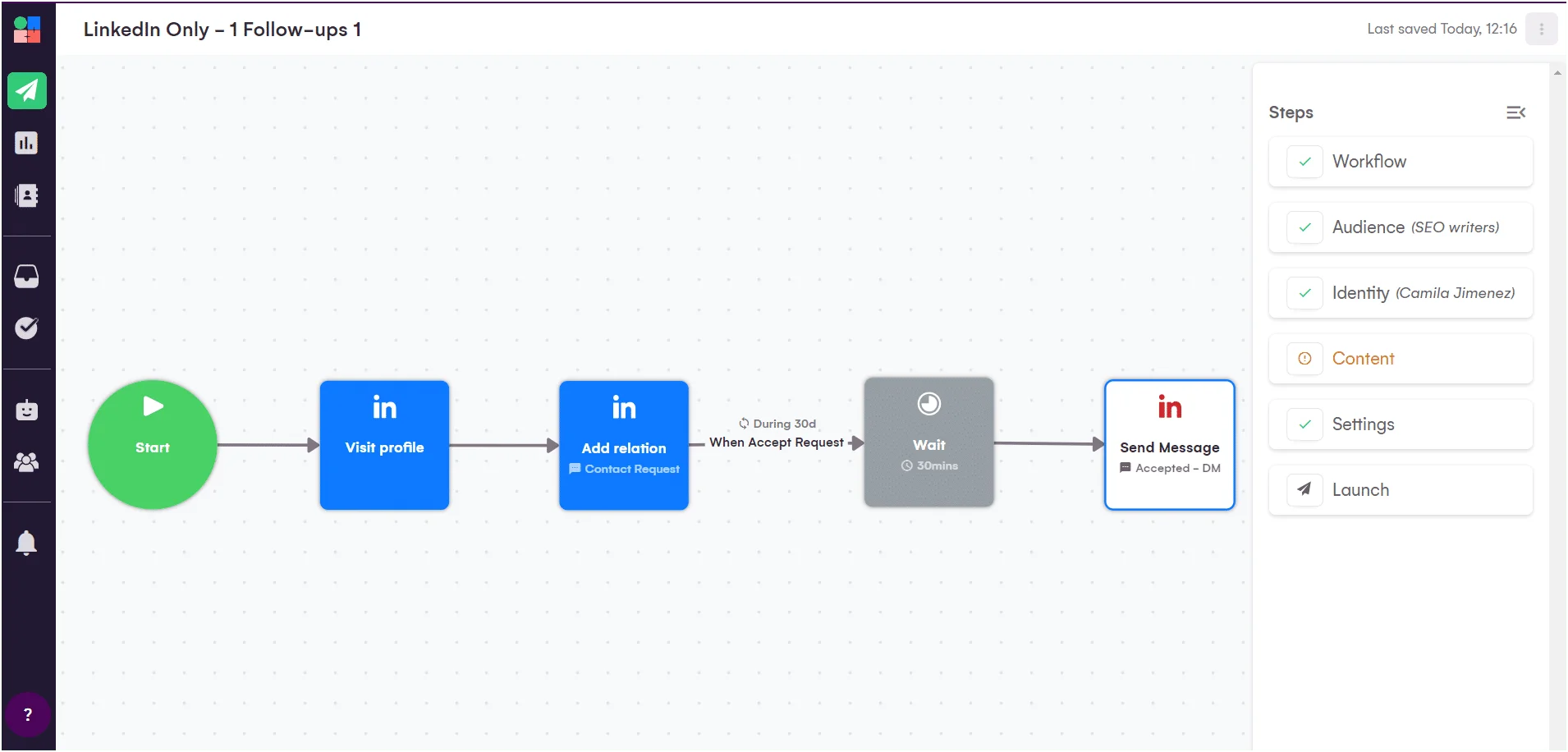Click the app logo in the sidebar
The width and height of the screenshot is (1568, 752).
point(27,30)
